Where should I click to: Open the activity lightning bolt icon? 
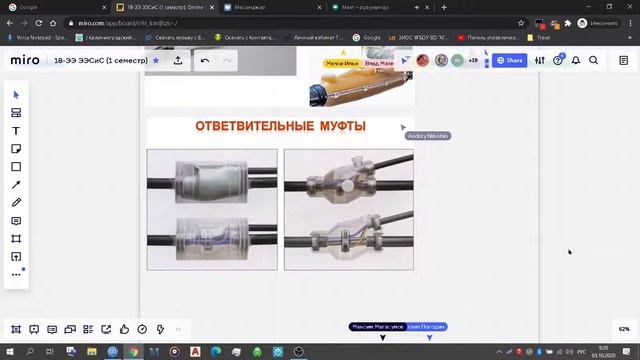click(160, 329)
